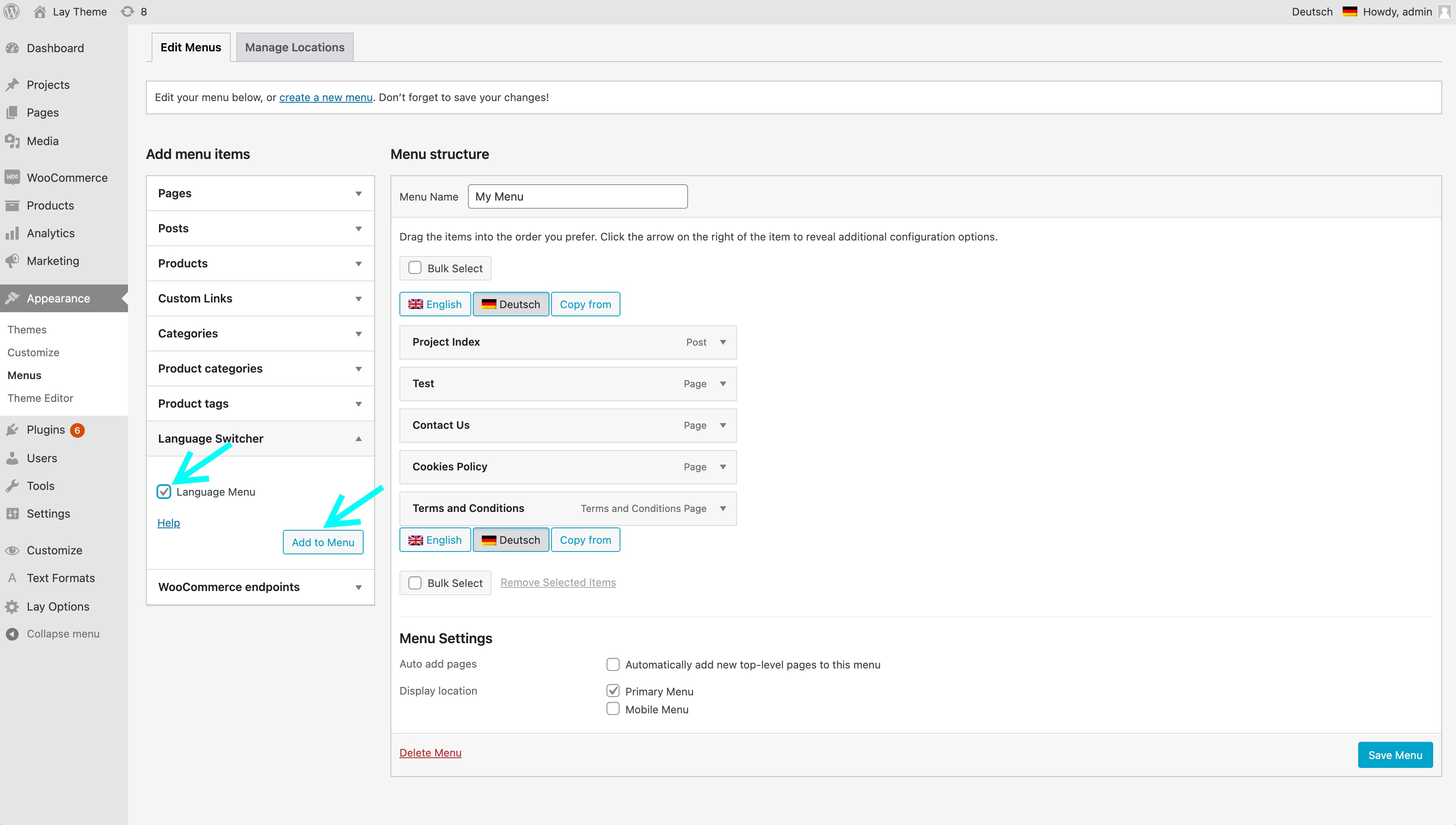Click the top Copy from button

click(x=585, y=304)
